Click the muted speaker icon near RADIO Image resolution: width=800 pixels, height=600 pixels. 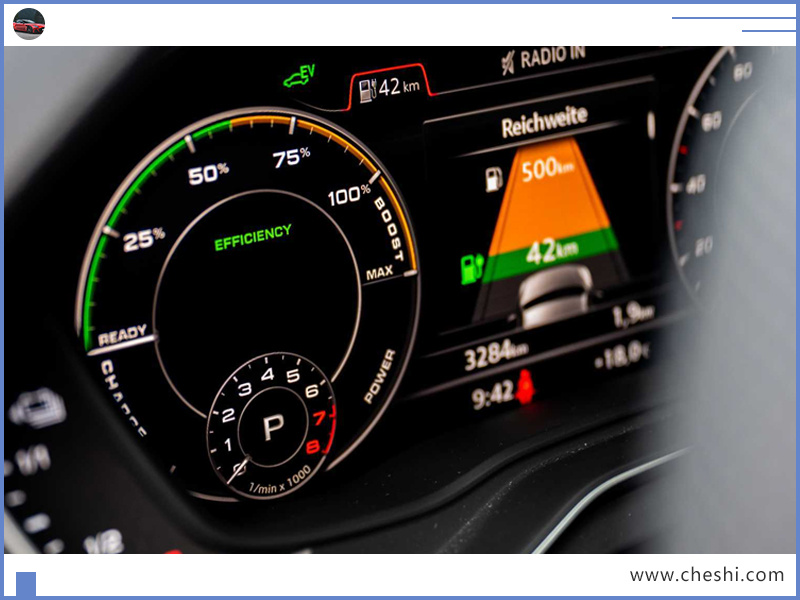(x=508, y=63)
